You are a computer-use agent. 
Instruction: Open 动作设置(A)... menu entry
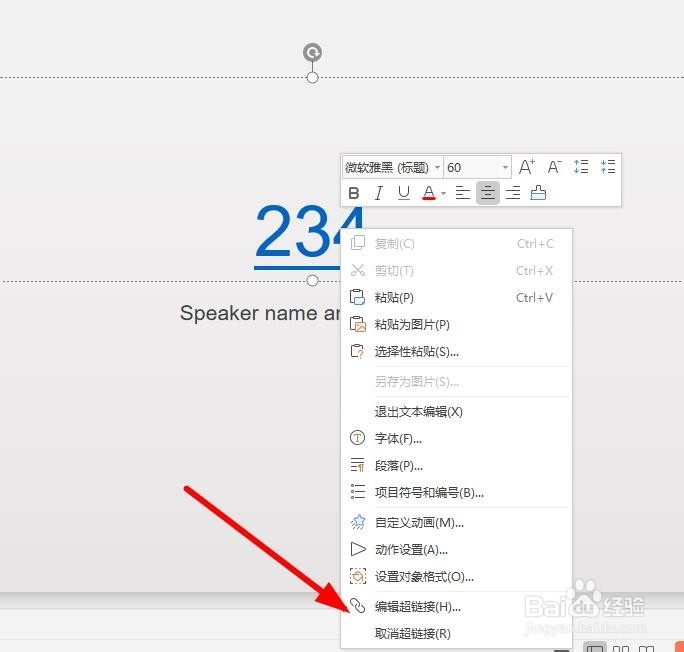[x=456, y=550]
